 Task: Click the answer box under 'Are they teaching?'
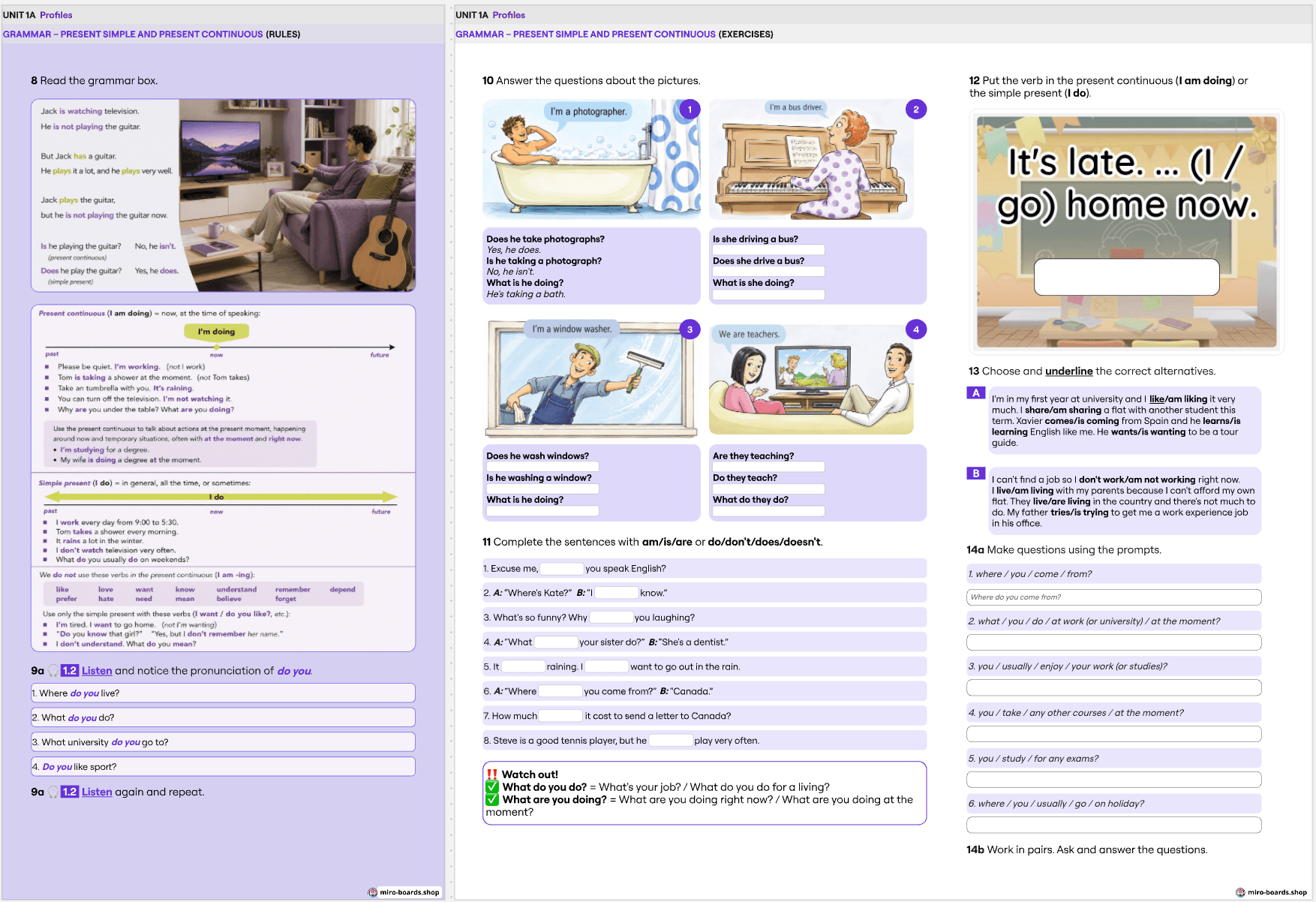(x=768, y=468)
